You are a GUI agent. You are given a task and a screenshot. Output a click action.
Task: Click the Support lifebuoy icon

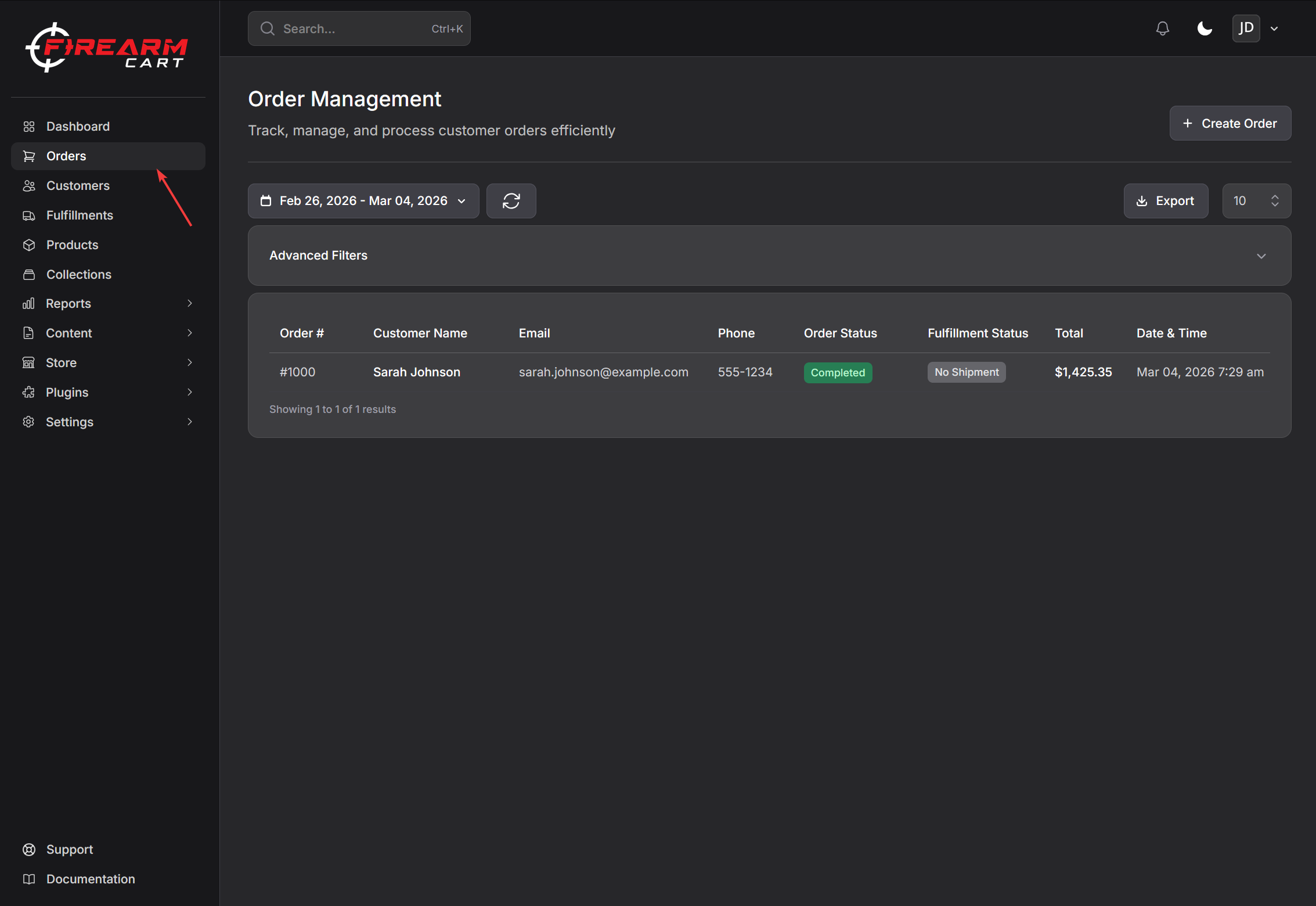click(29, 850)
